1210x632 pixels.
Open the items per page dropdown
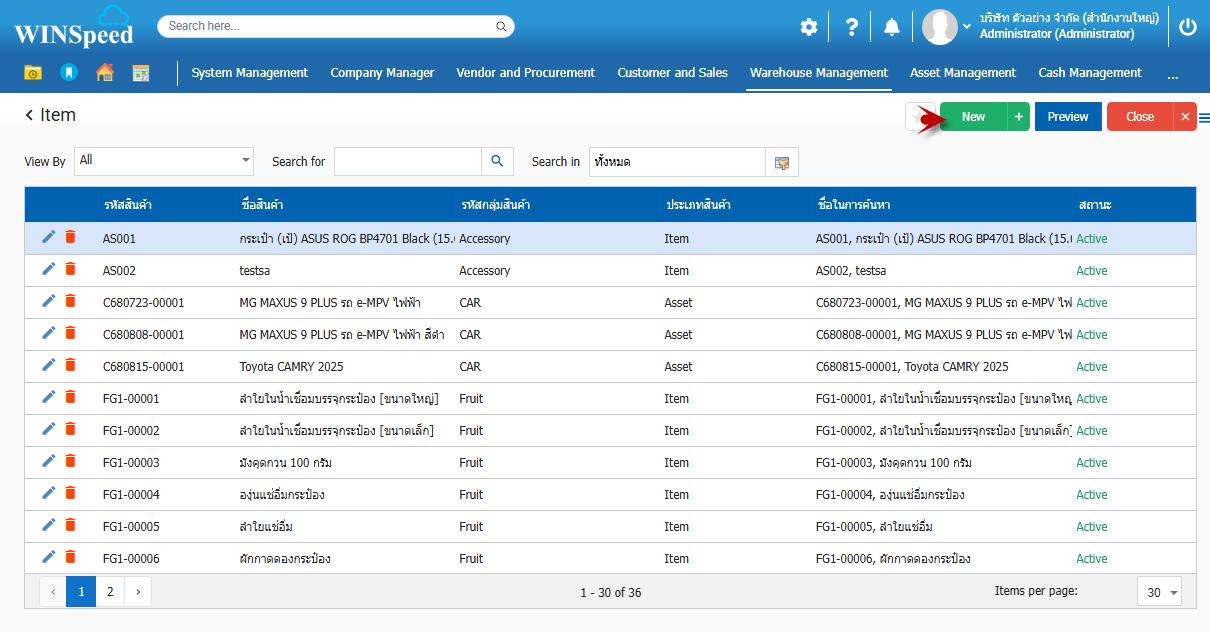point(1173,593)
